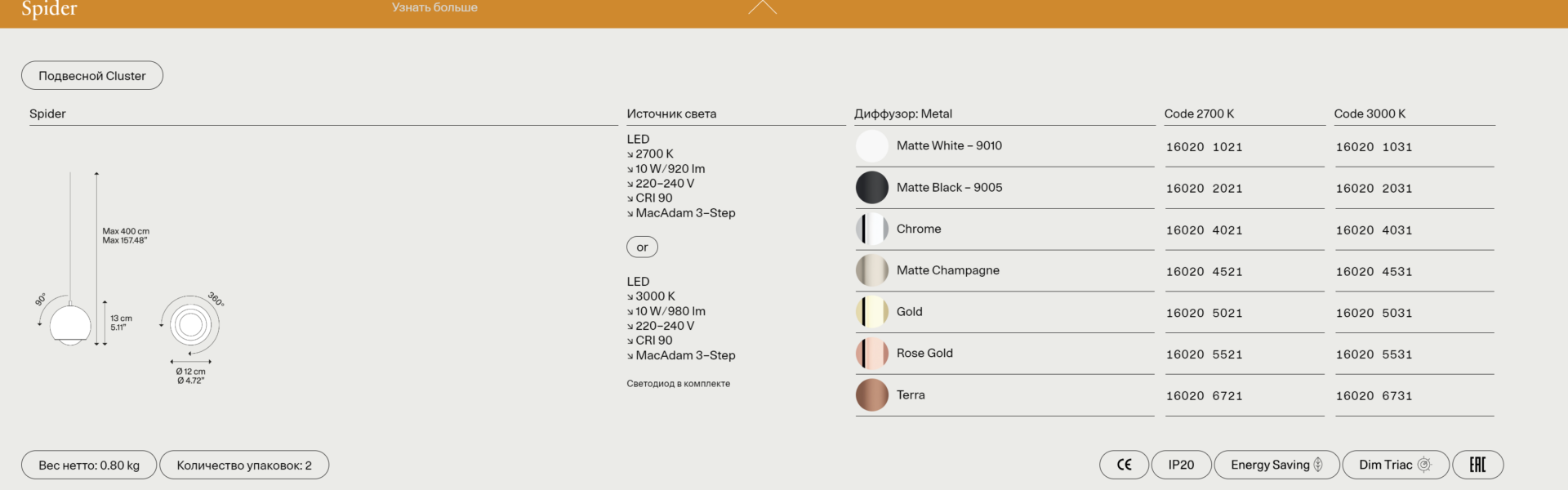Viewport: 1568px width, 490px height.
Task: Choose the Matte Black 9005 swatch
Action: click(x=871, y=188)
